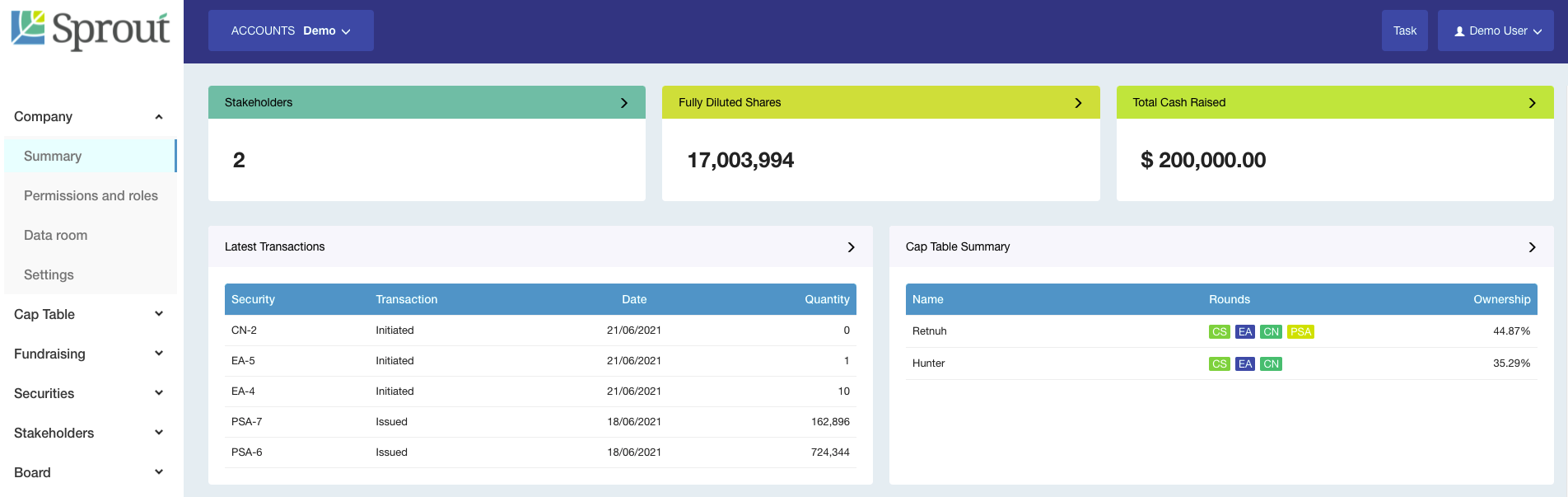Click the Task button
Screen dimensions: 1568x497
[1404, 30]
